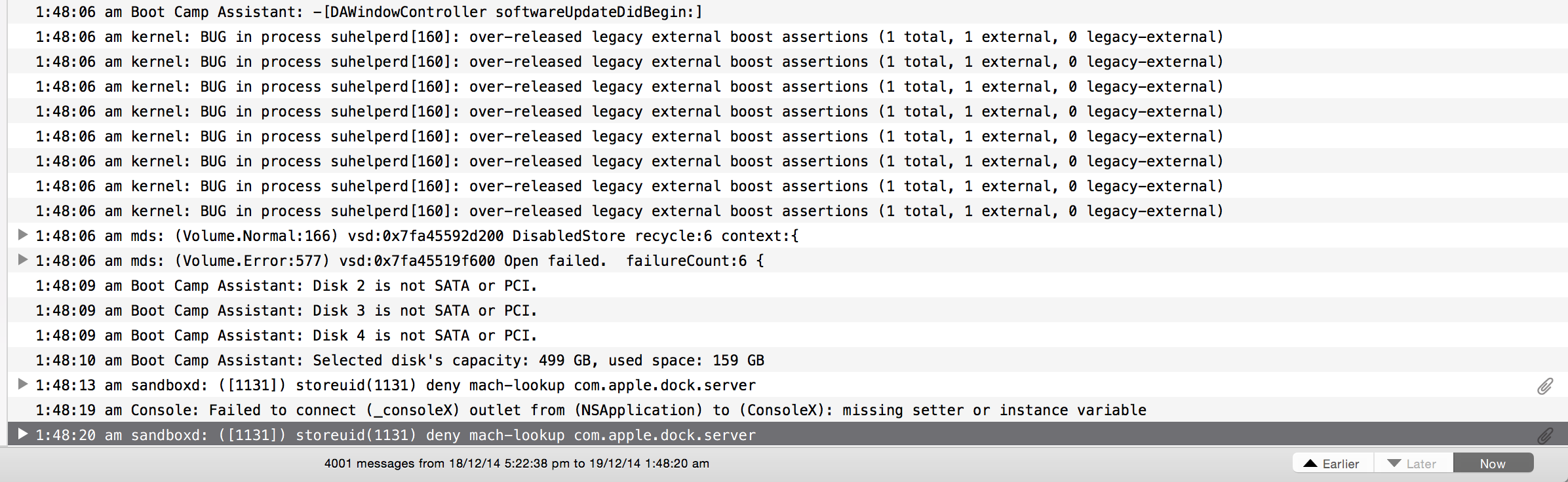Select the Selected disk's capacity log line
The width and height of the screenshot is (1568, 482).
(787, 360)
